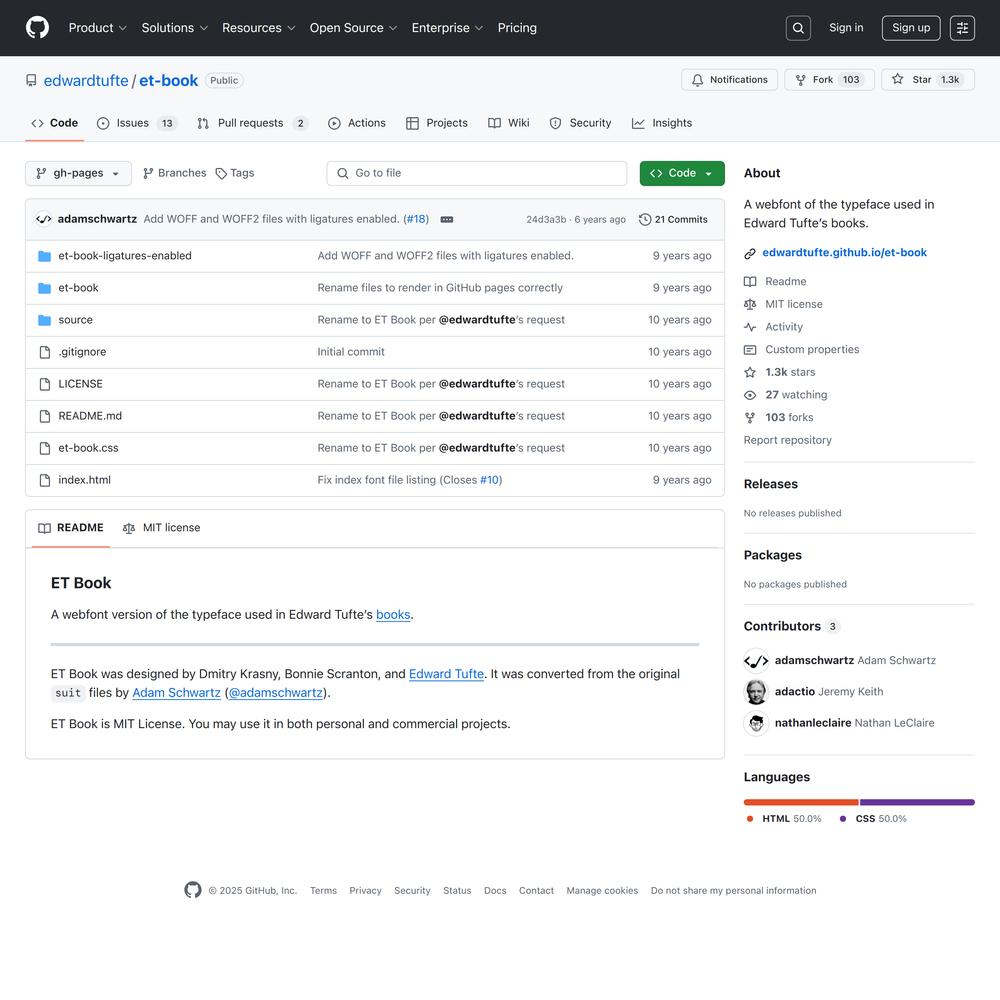Open edwardtufte owner link
1000x1000 pixels.
click(x=86, y=80)
